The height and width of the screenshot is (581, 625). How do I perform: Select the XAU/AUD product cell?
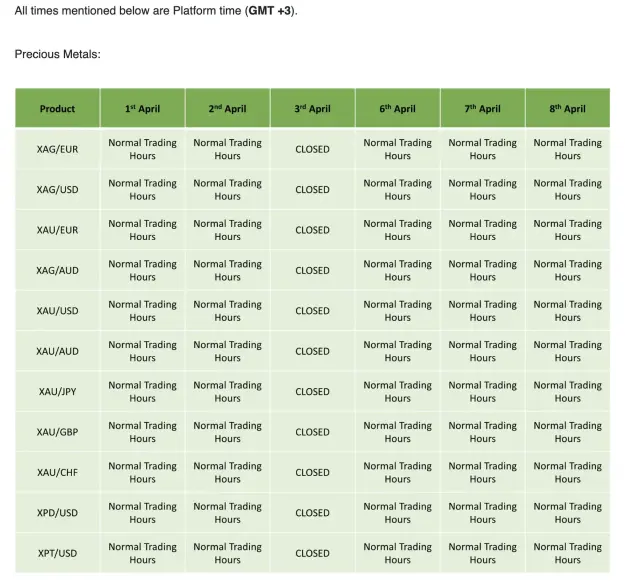coord(57,351)
